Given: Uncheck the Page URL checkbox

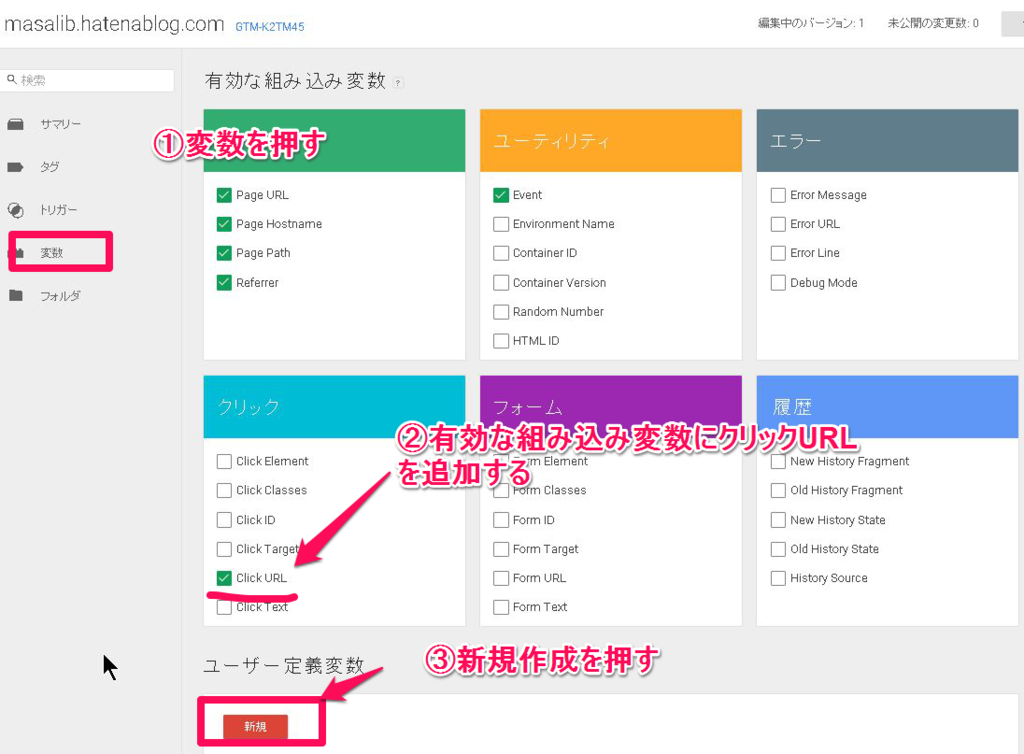Looking at the screenshot, I should click(x=224, y=195).
